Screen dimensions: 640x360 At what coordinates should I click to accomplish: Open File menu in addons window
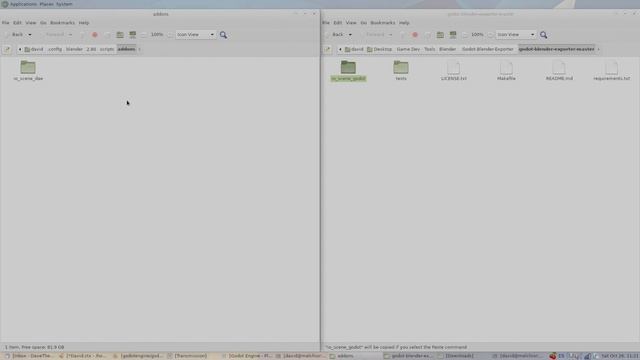click(x=5, y=23)
